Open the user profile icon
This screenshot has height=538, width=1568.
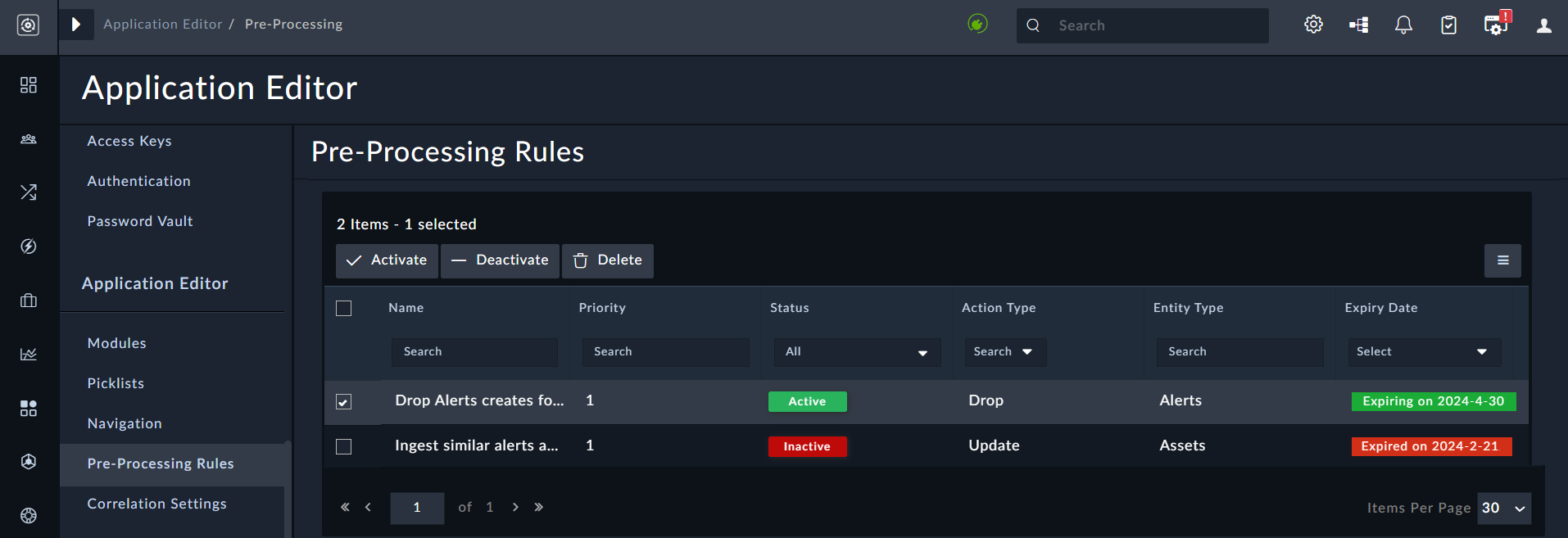coord(1543,25)
